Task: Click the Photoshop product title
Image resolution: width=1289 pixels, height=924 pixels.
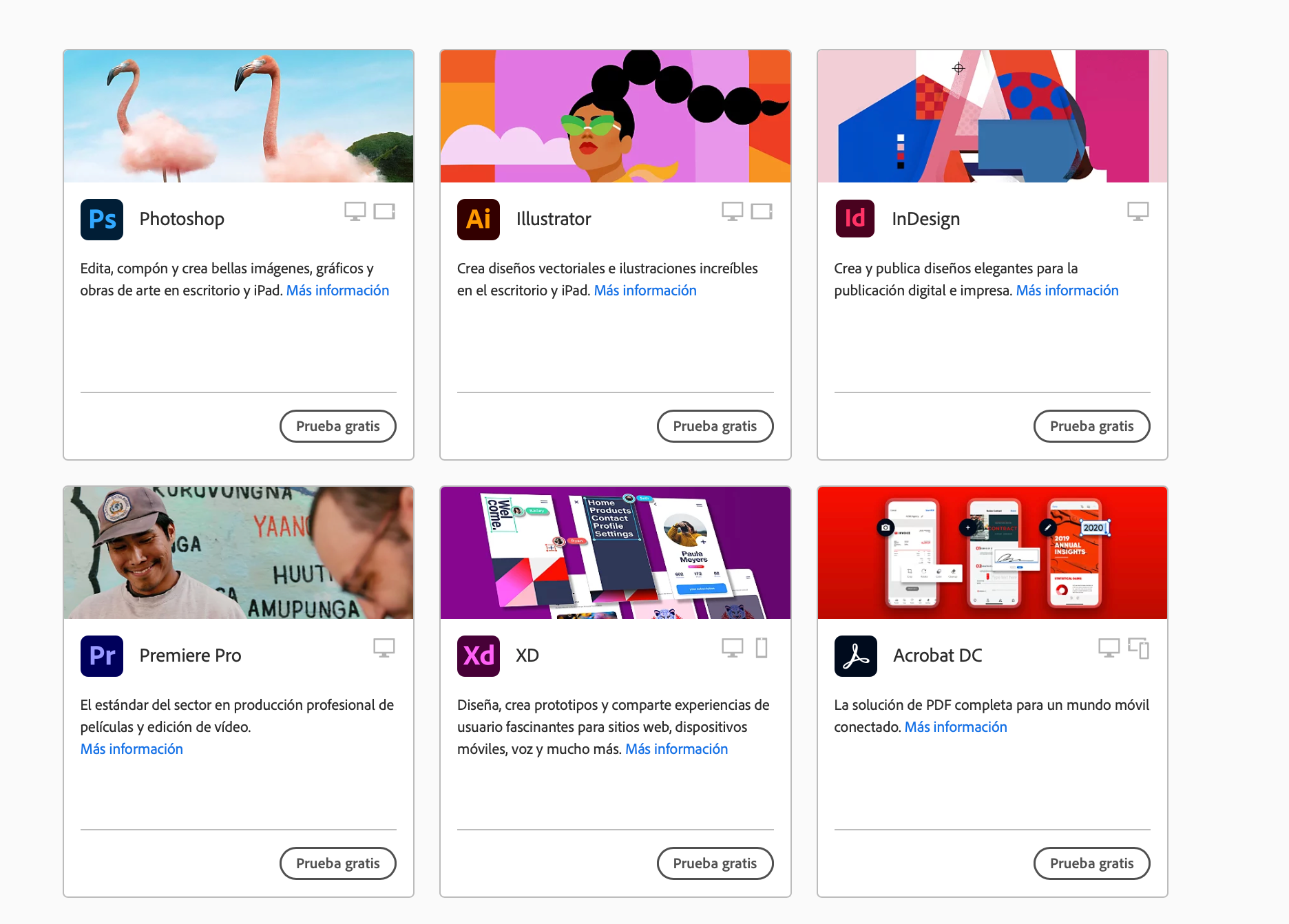Action: pyautogui.click(x=182, y=219)
